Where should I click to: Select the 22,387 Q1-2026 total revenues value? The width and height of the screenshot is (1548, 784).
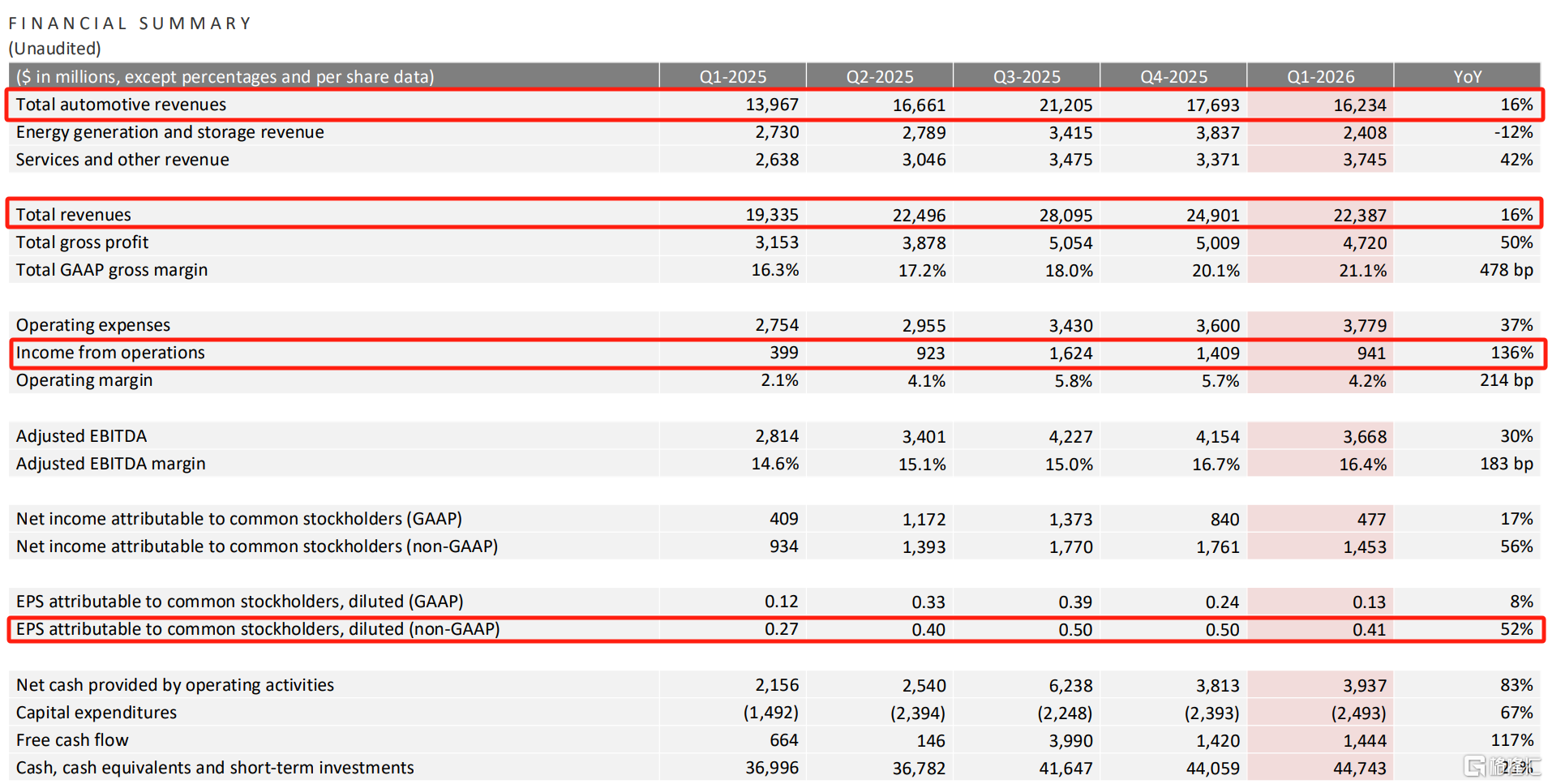(x=1359, y=215)
